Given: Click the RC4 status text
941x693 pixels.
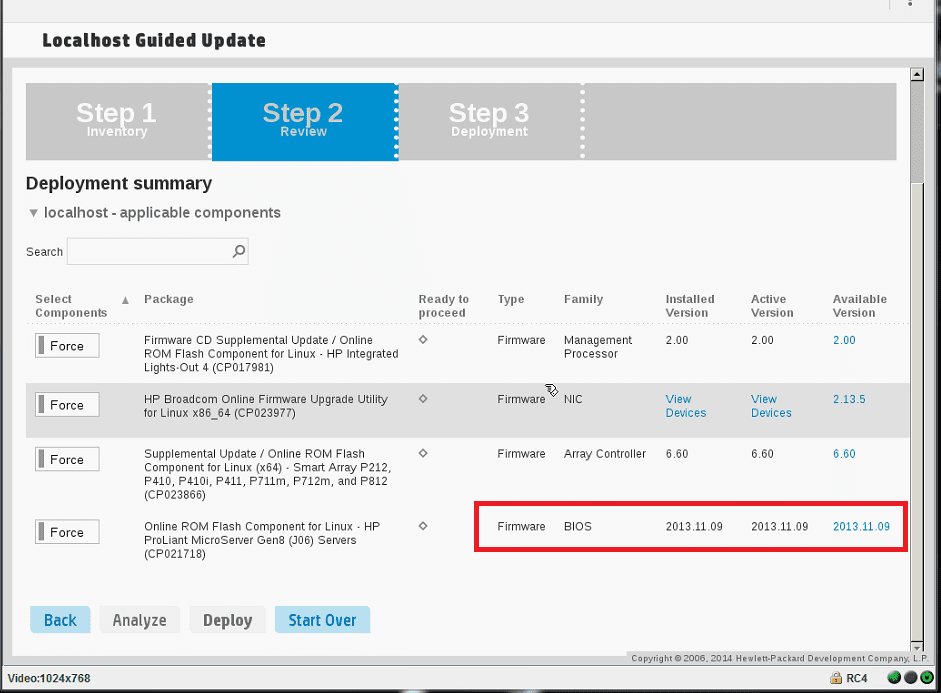Looking at the screenshot, I should coord(856,678).
